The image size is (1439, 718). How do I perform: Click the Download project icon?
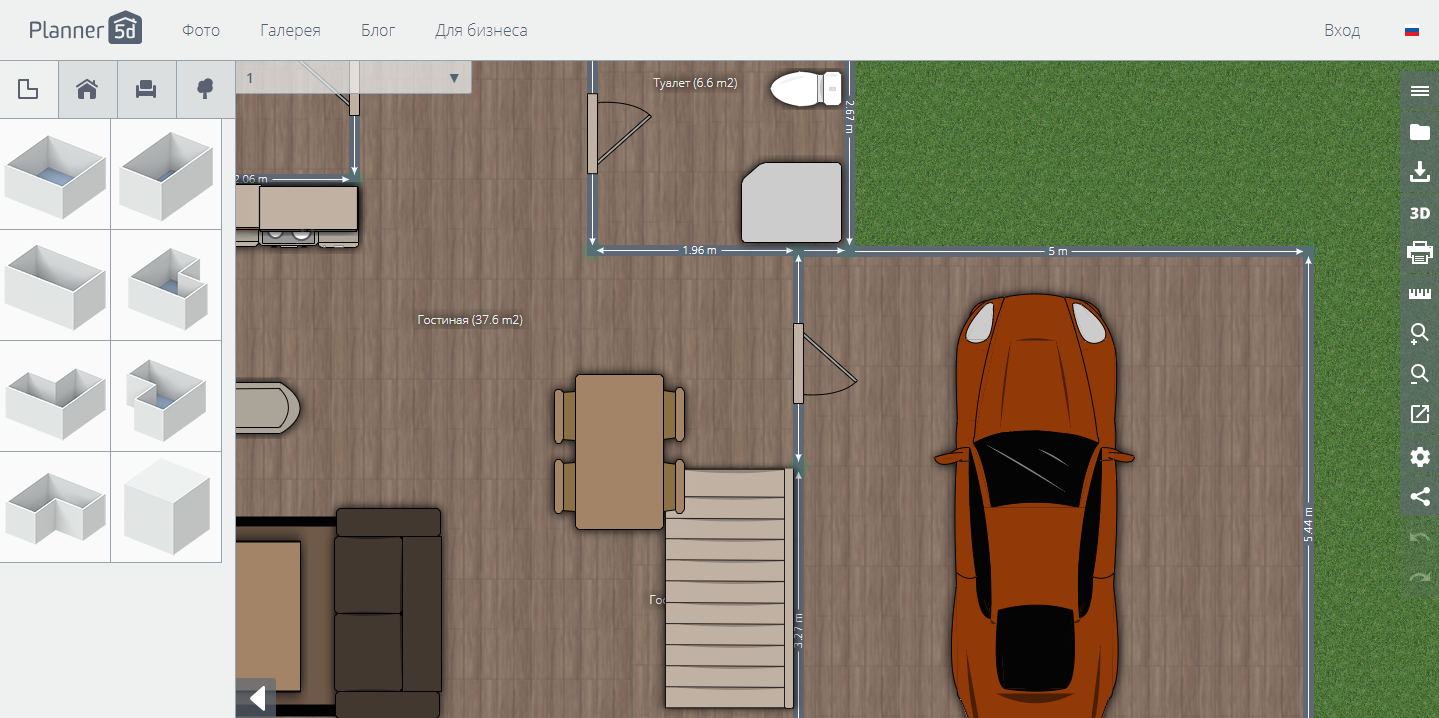point(1419,171)
